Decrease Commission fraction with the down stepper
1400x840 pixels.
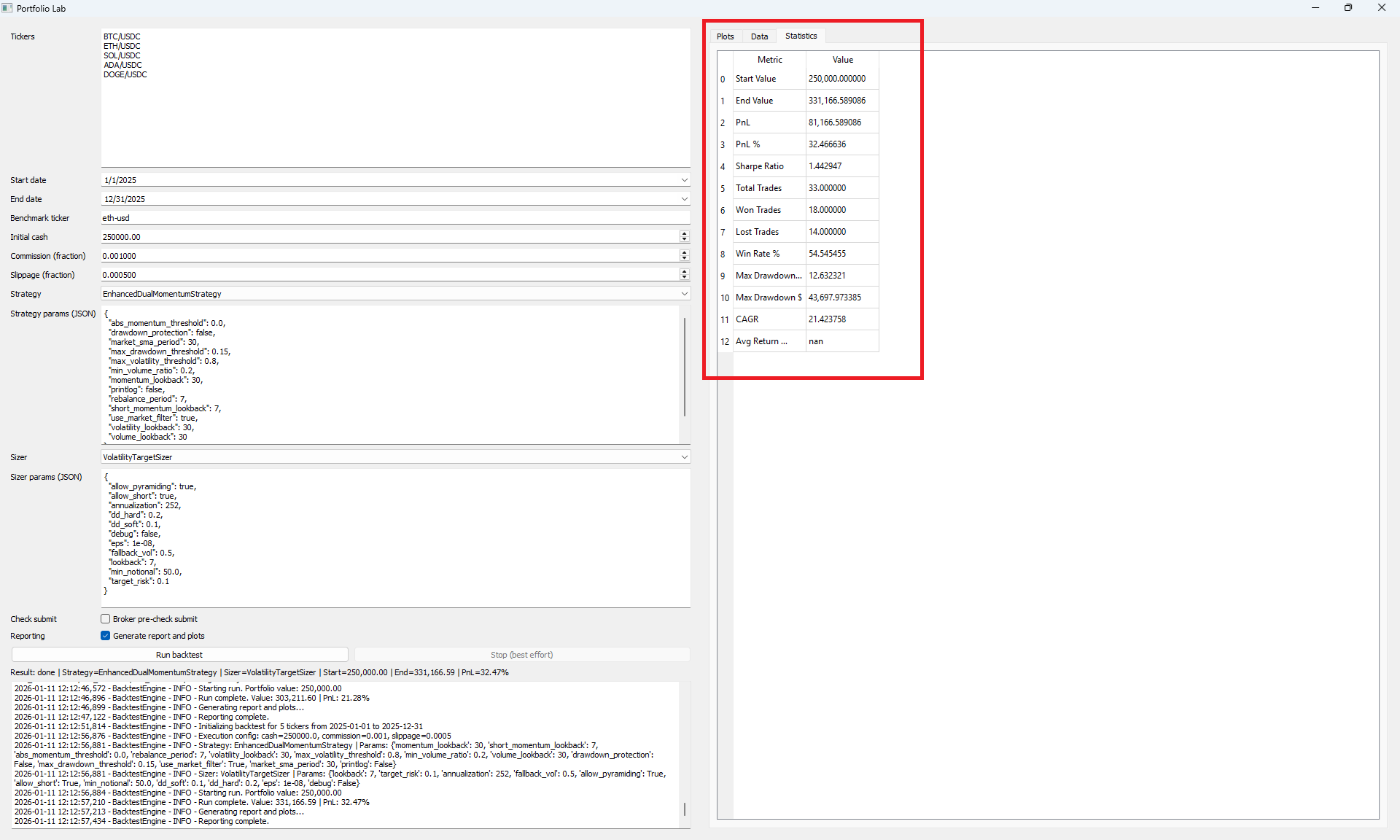tap(684, 258)
